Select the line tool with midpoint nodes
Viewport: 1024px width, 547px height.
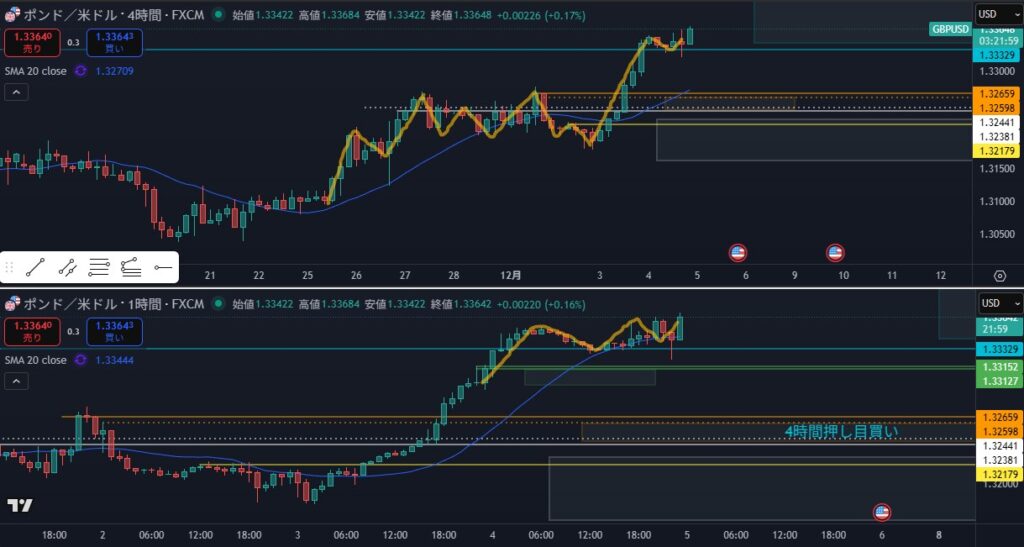tap(67, 267)
